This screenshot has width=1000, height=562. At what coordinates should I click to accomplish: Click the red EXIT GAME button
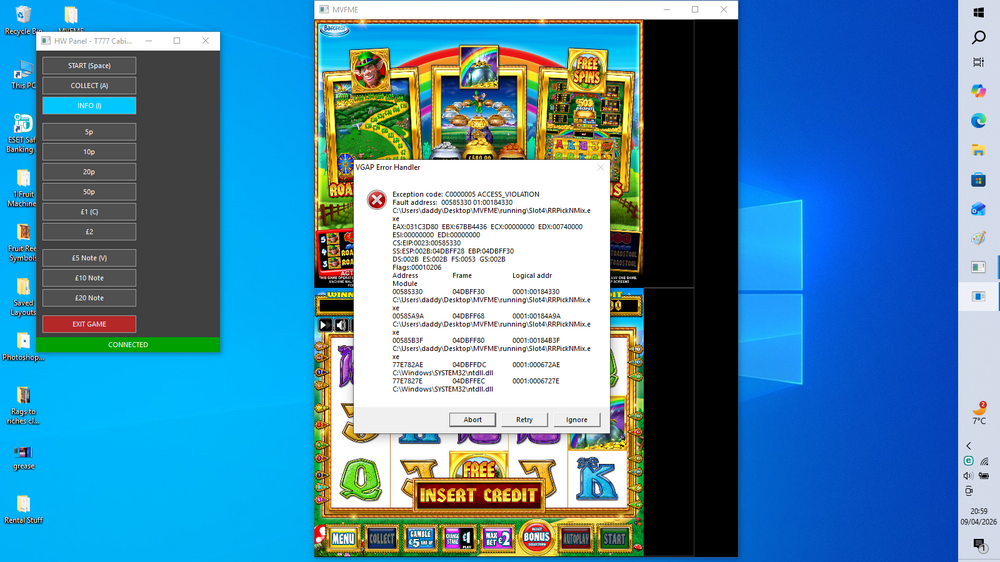coord(89,324)
